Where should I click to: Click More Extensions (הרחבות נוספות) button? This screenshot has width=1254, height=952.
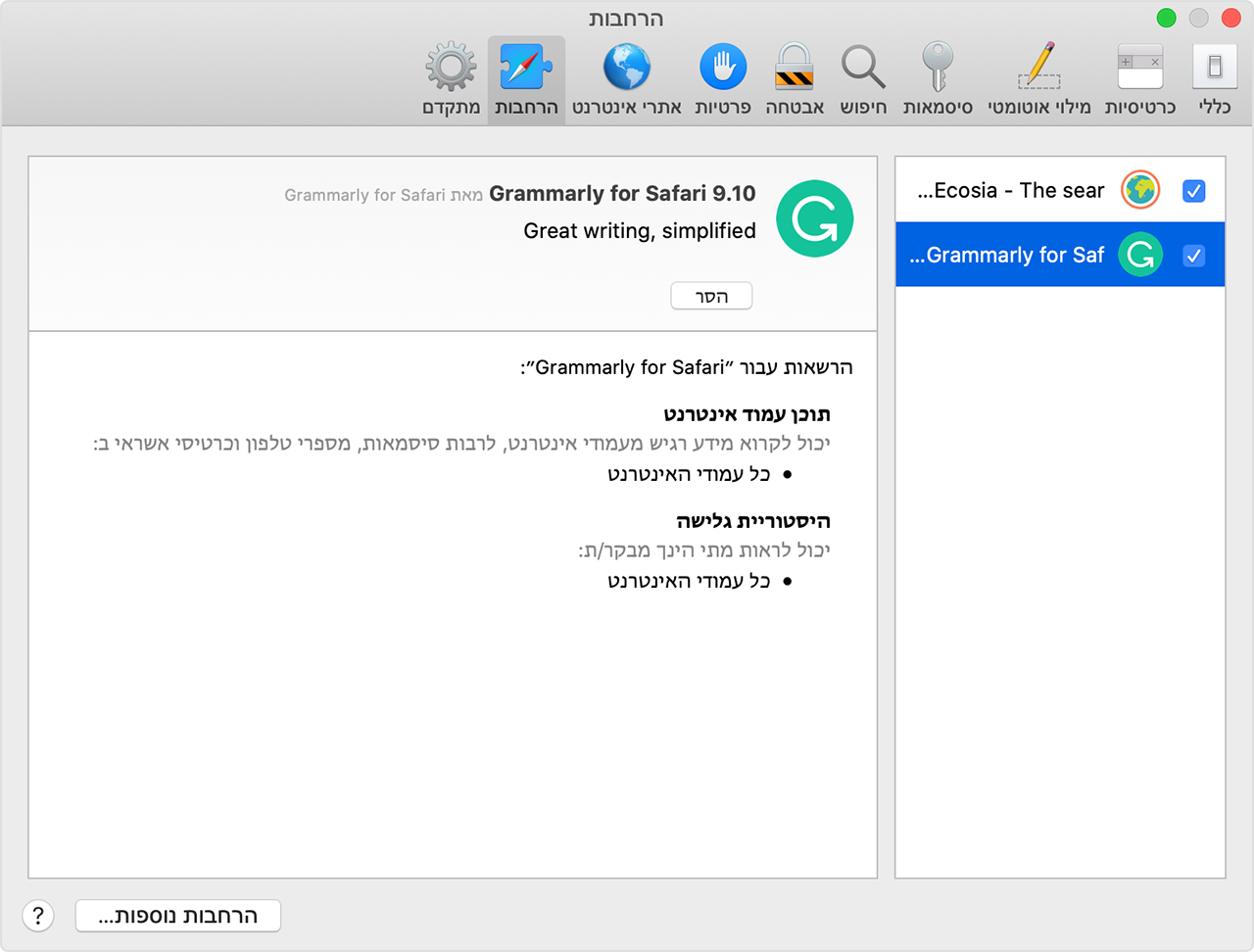[178, 916]
